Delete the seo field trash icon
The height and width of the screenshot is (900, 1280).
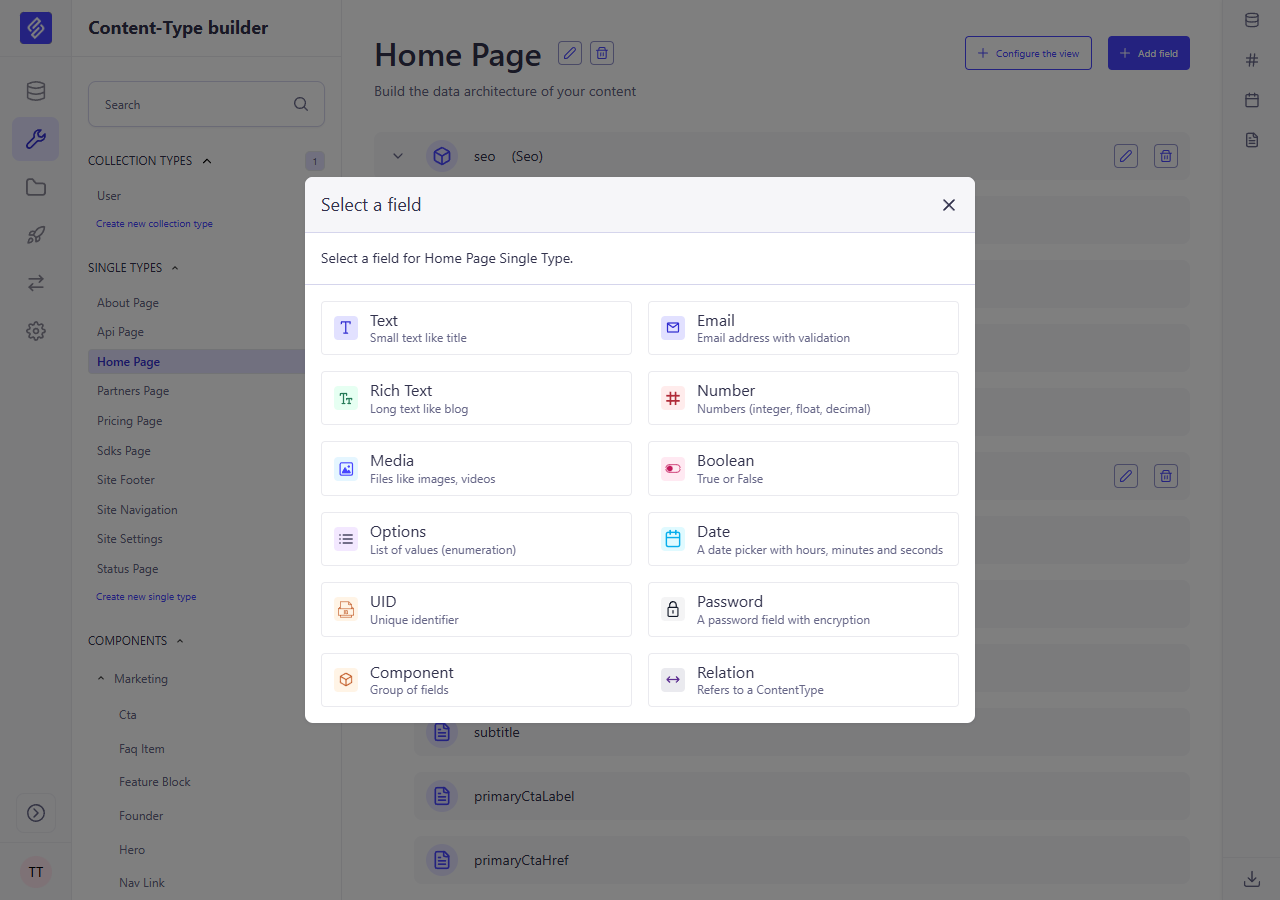point(1166,156)
